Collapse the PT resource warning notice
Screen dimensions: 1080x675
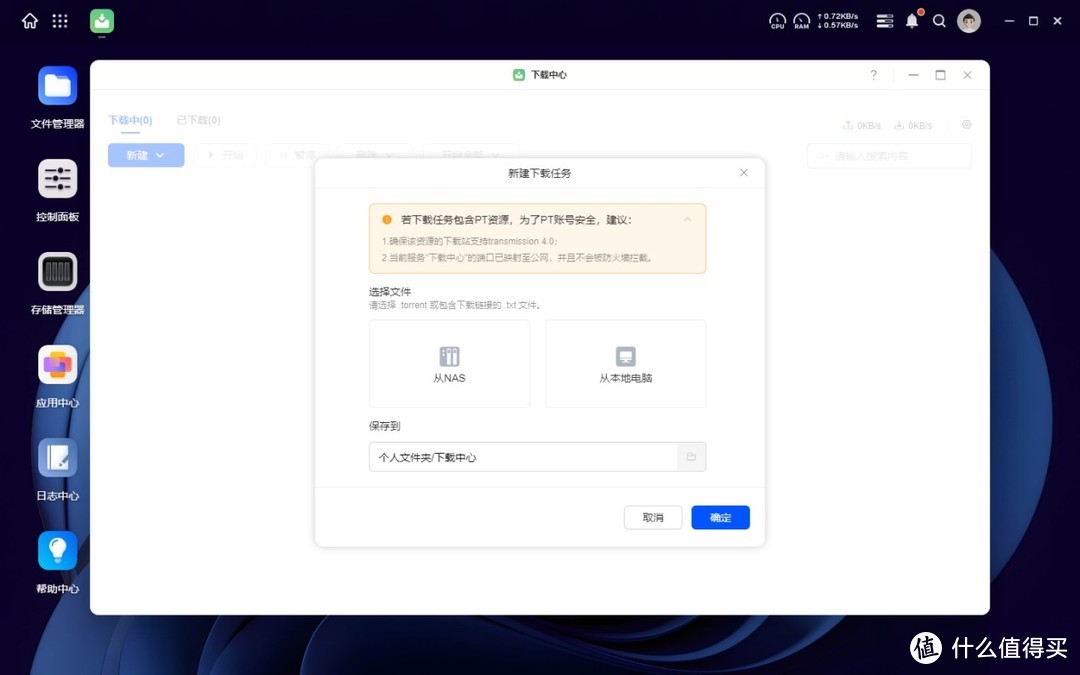tap(687, 219)
